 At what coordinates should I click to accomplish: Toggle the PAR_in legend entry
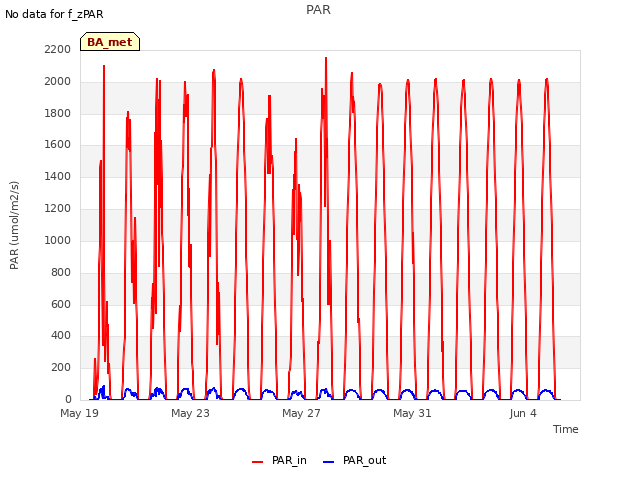pyautogui.click(x=280, y=461)
